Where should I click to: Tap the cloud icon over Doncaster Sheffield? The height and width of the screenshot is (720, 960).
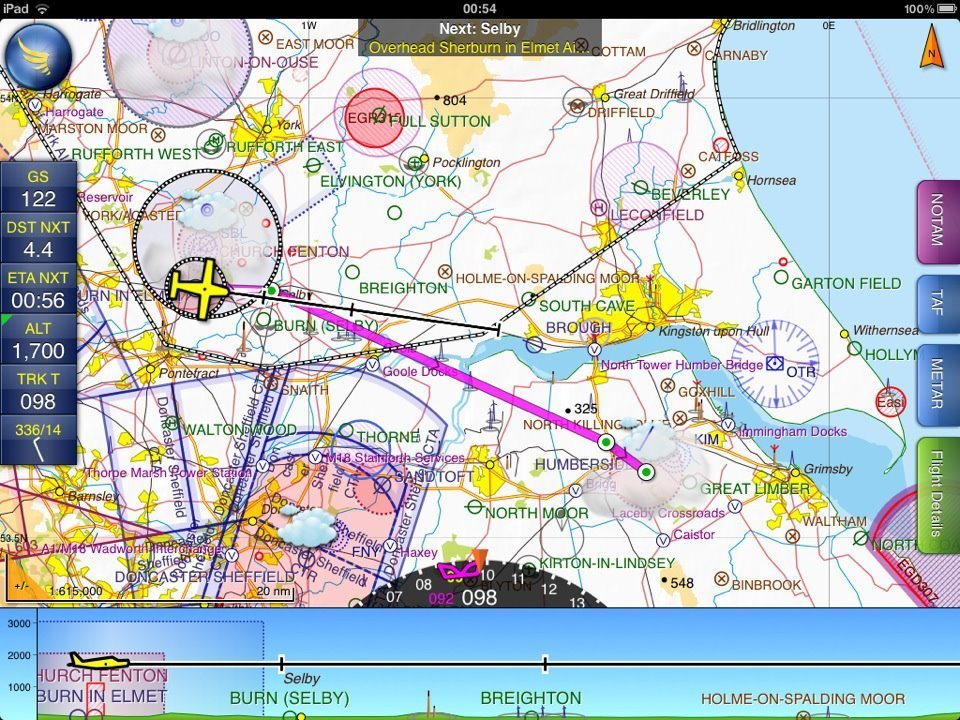click(x=308, y=524)
